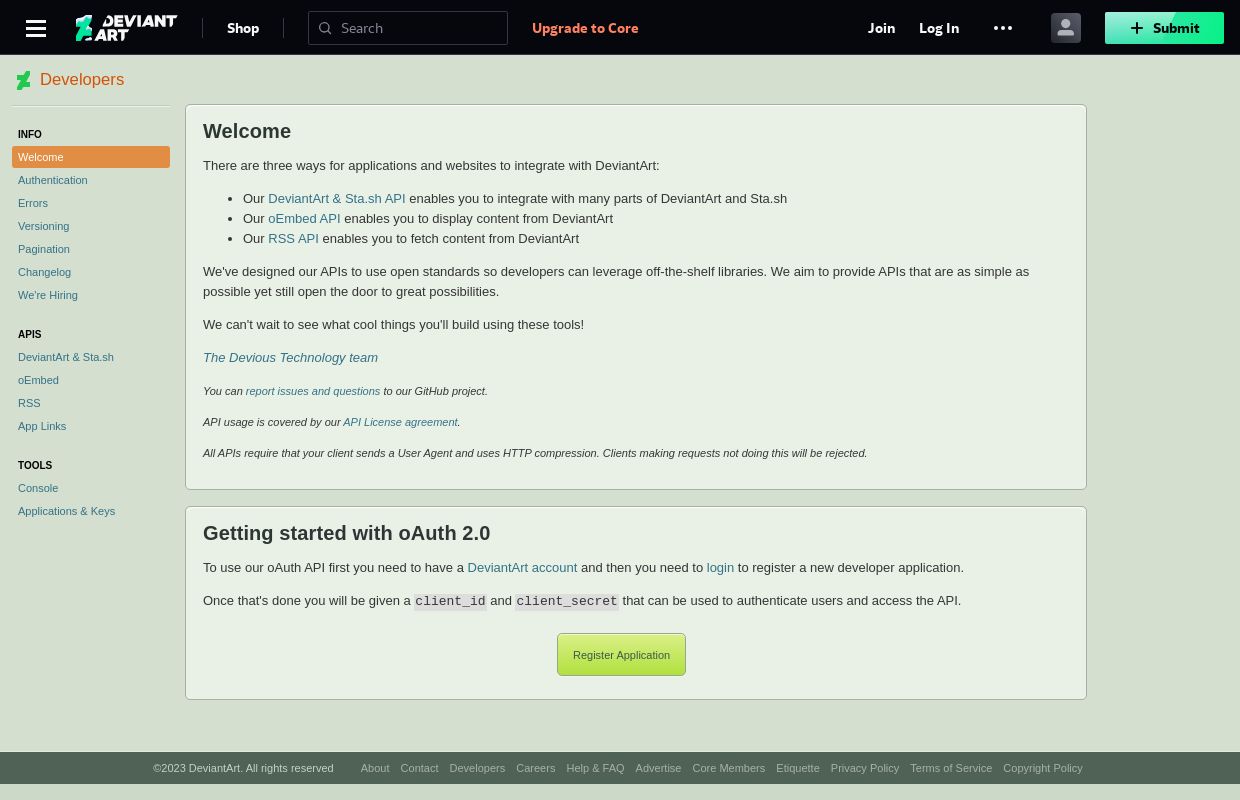Go to Versioning in sidebar

pos(44,226)
